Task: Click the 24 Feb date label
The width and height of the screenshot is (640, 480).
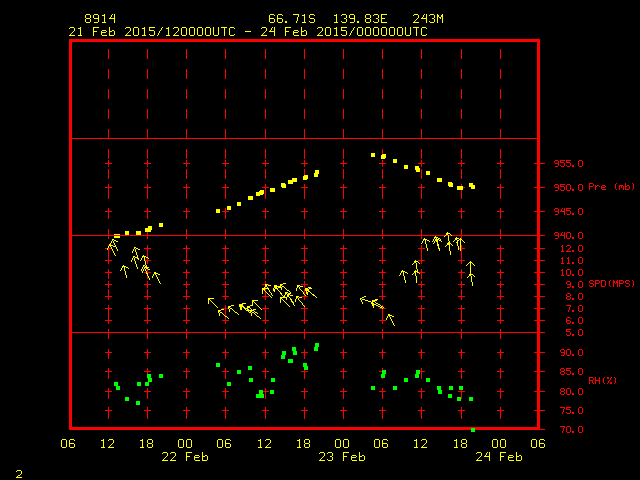Action: (x=498, y=457)
